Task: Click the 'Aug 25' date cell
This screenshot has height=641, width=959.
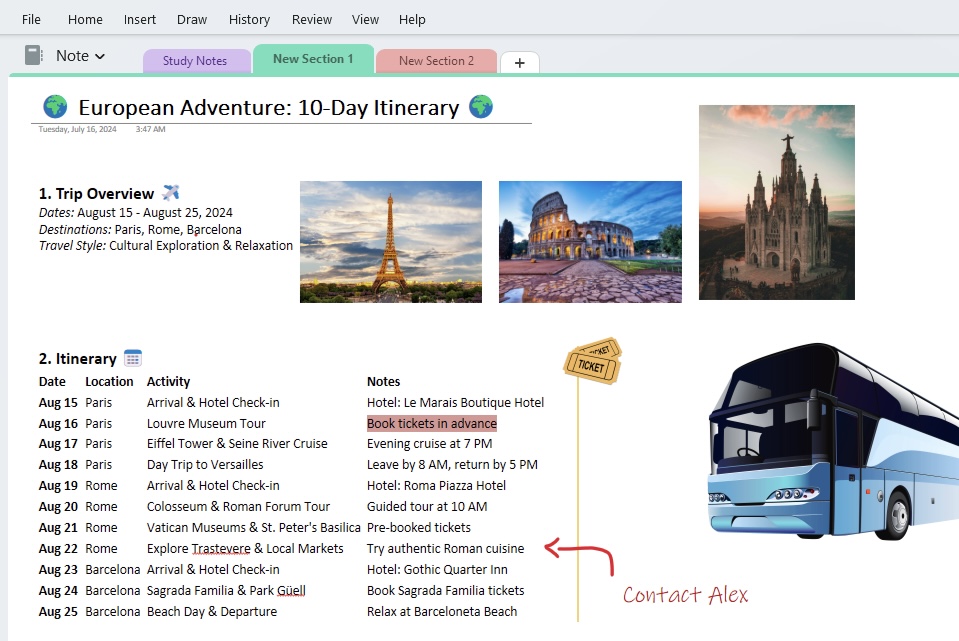Action: (58, 612)
